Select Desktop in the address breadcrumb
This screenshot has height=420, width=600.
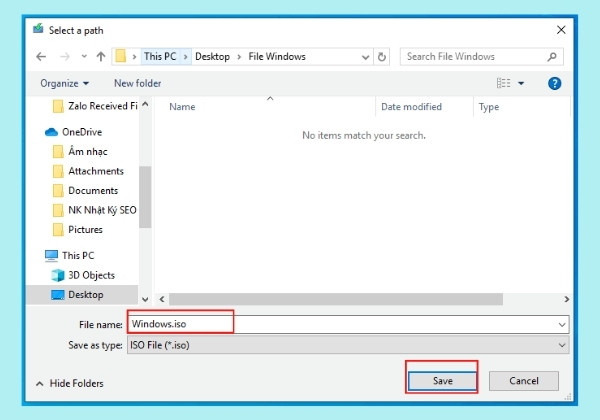tap(212, 57)
